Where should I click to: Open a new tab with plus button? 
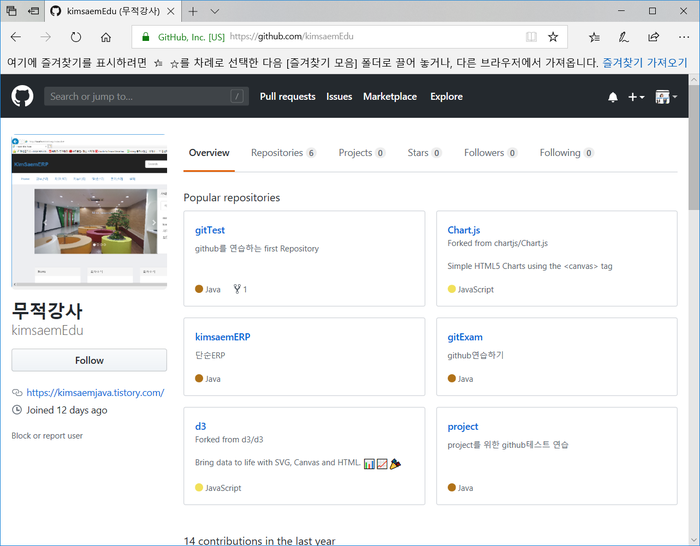(193, 11)
